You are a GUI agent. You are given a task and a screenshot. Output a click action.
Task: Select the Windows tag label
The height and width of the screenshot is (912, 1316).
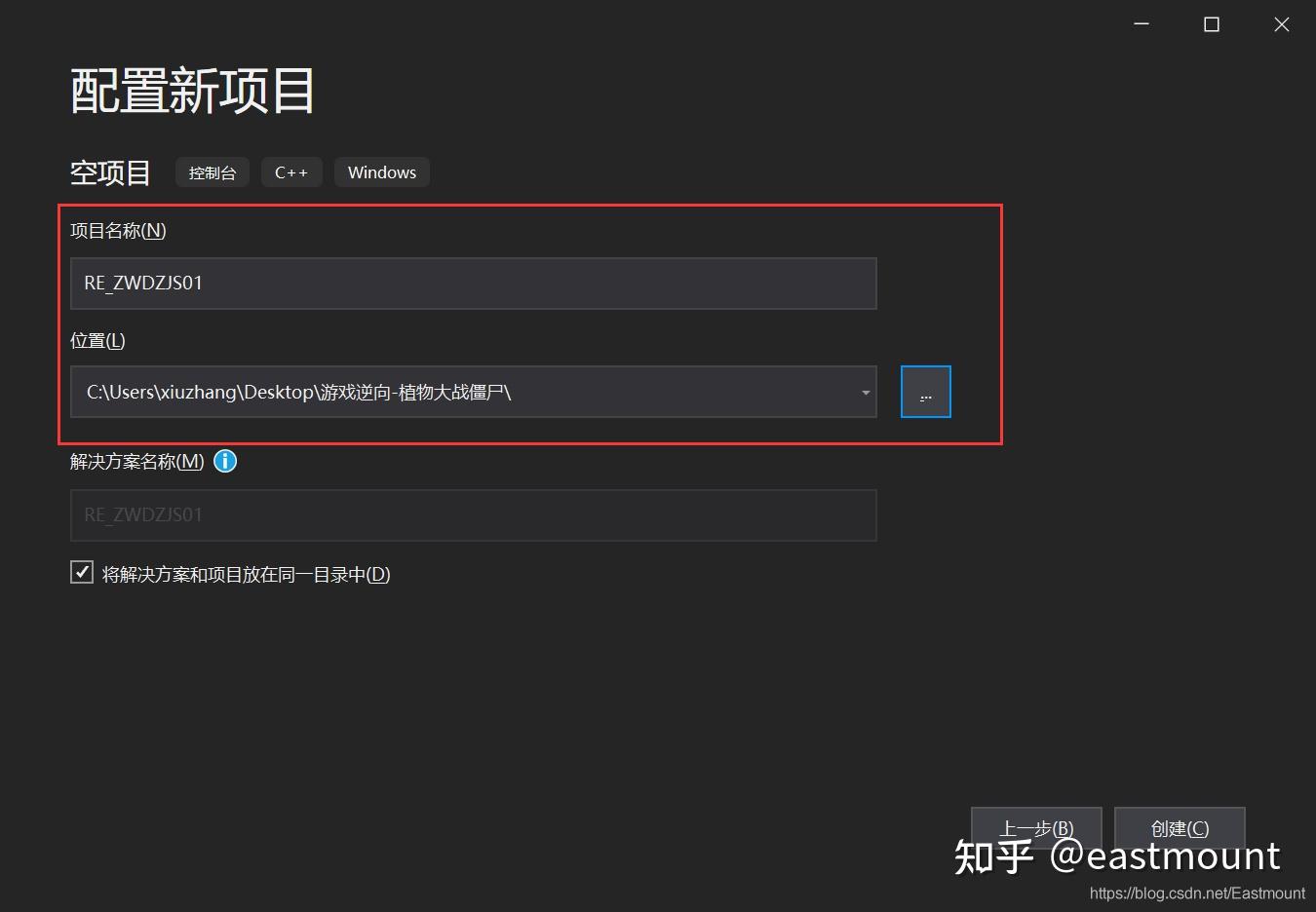(x=381, y=171)
